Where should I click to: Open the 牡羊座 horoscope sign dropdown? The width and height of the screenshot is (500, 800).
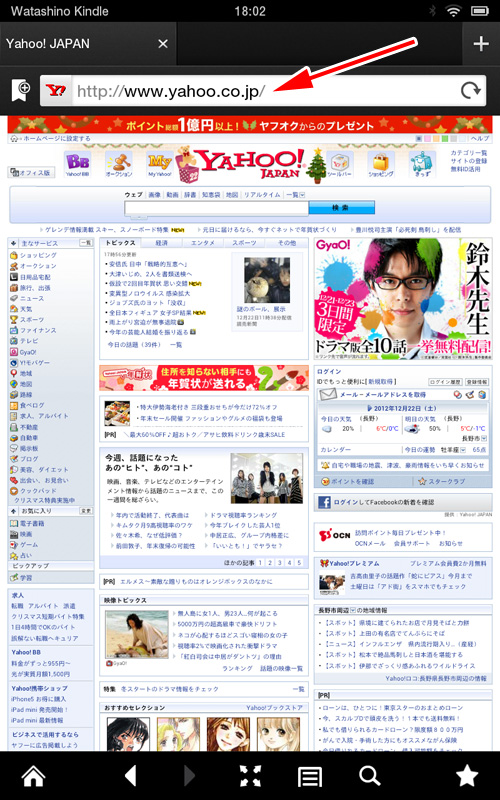453,450
